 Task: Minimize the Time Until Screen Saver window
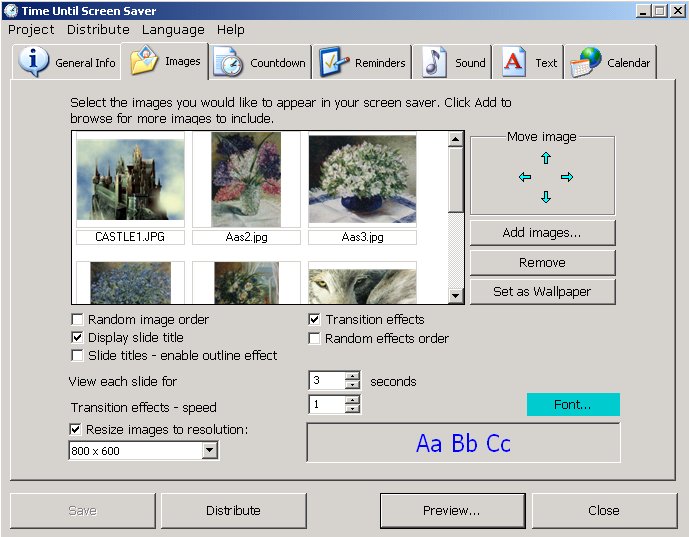click(643, 11)
